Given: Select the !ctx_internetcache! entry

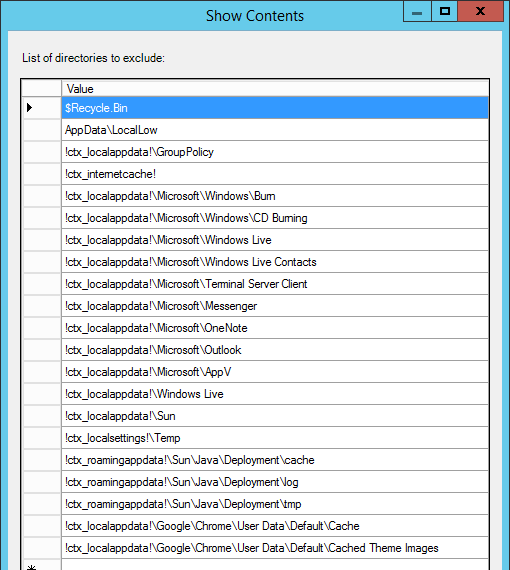Looking at the screenshot, I should (275, 174).
